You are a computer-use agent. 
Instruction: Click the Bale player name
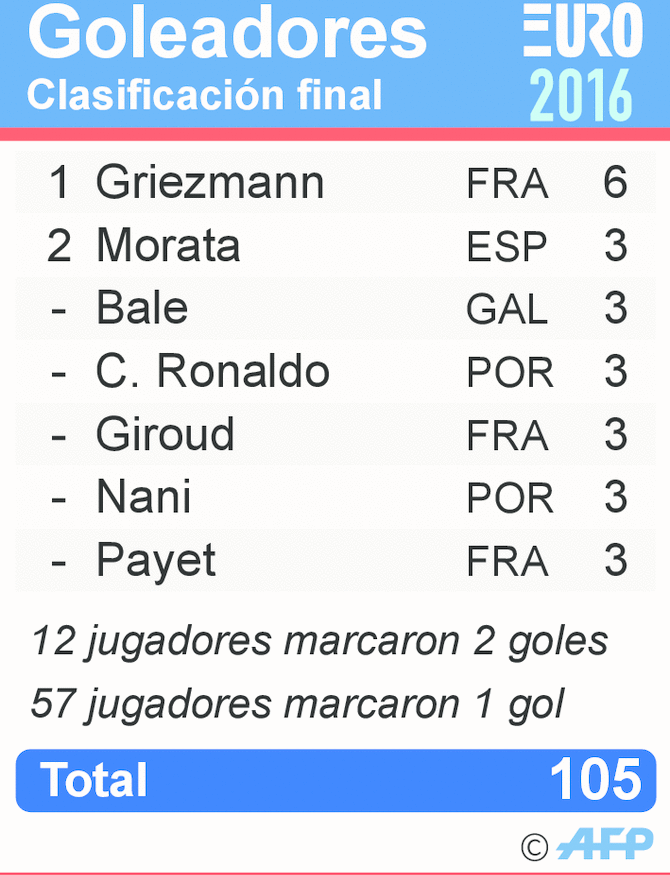[142, 308]
